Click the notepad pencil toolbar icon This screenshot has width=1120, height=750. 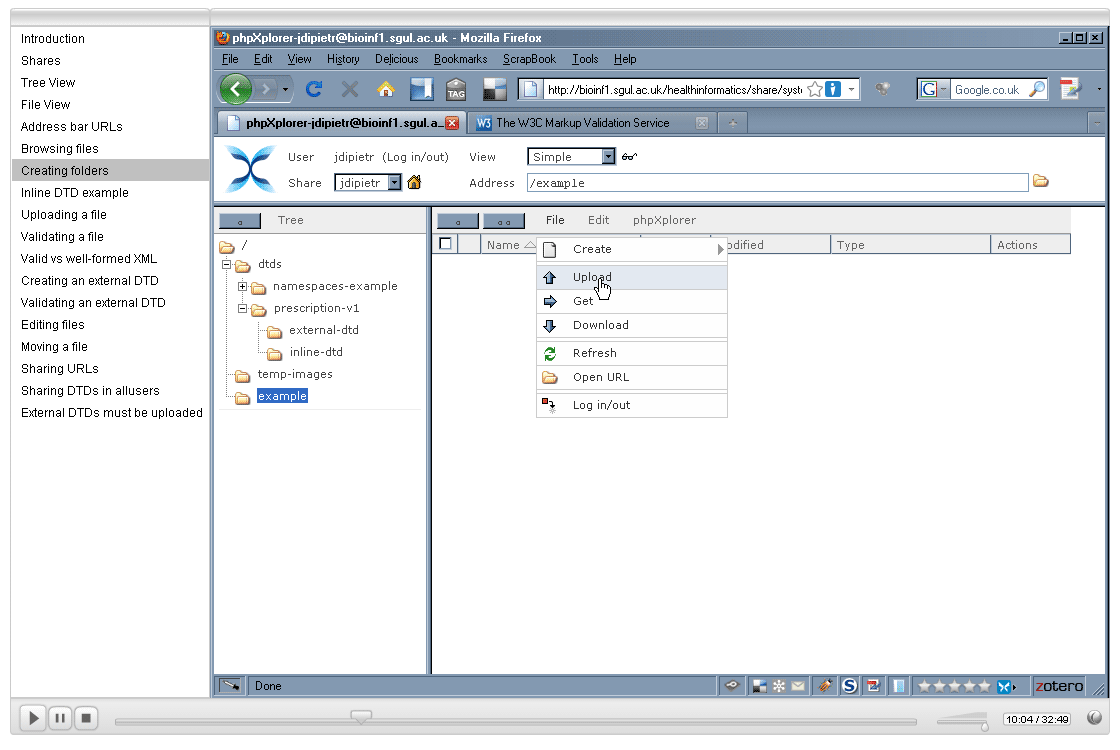(1070, 89)
